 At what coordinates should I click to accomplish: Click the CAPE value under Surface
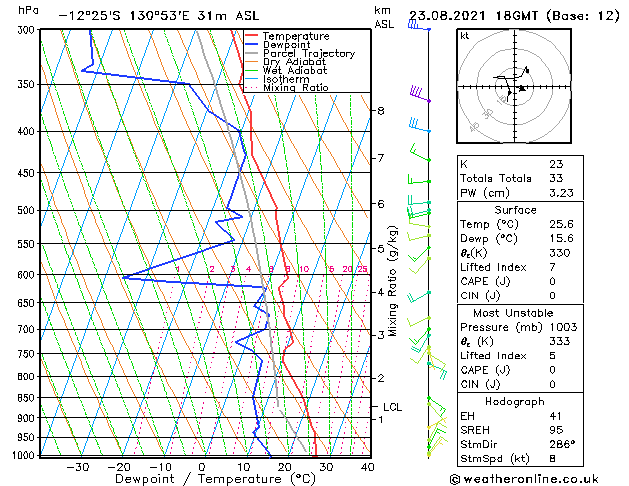(x=552, y=281)
